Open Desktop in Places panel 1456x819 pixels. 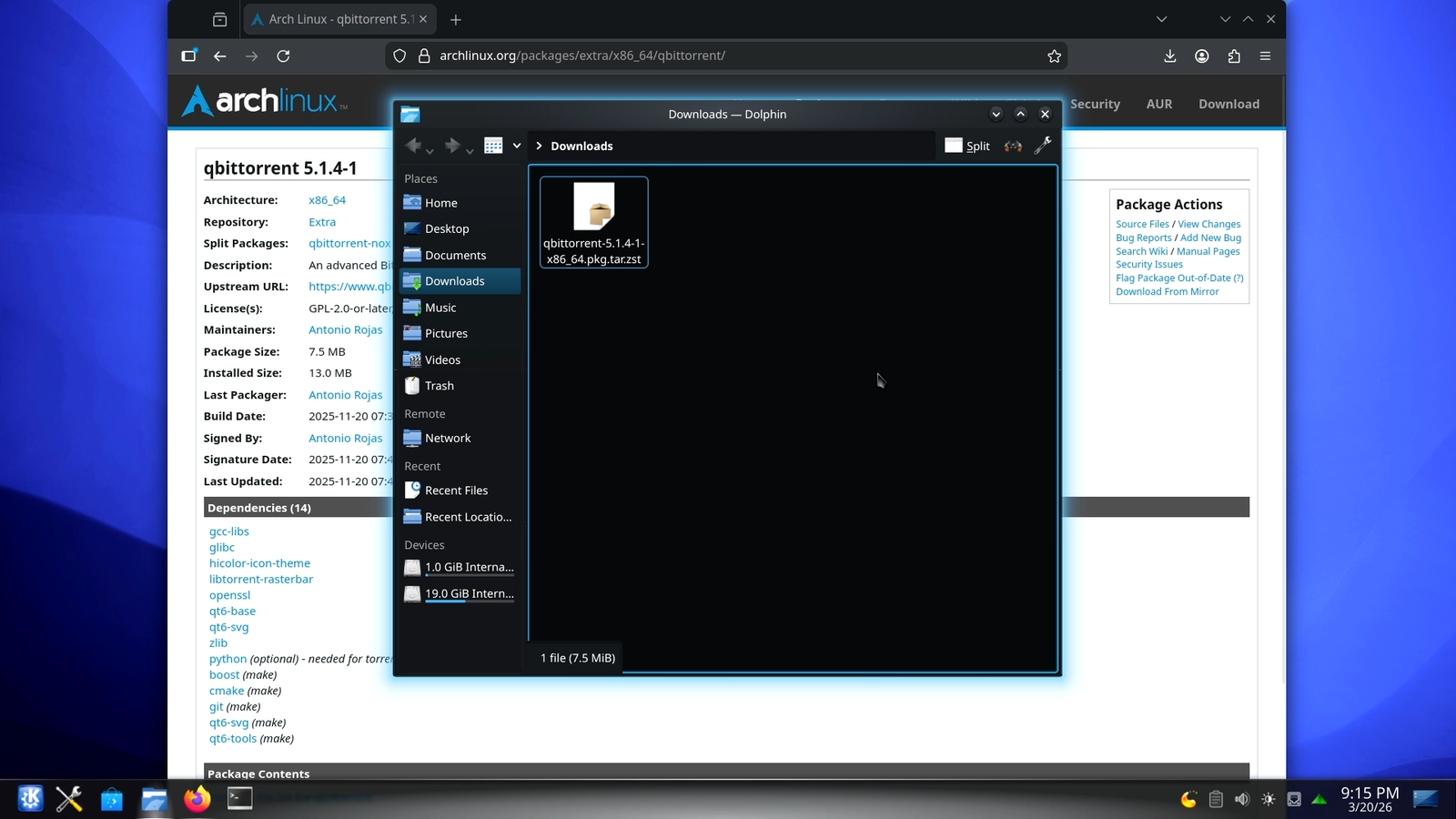pyautogui.click(x=460, y=228)
